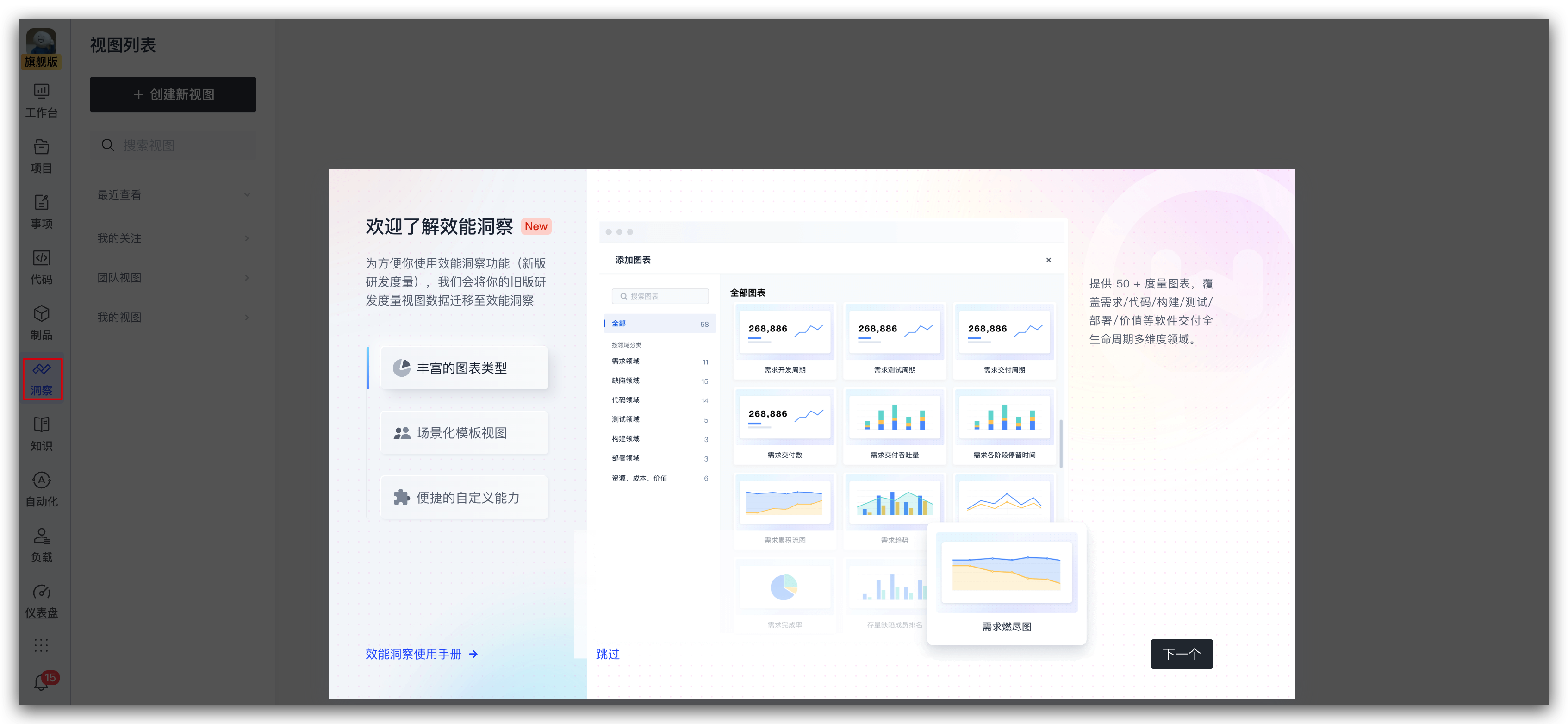1568x724 pixels.
Task: Click the puzzle icon on 便捷的自定义能力
Action: pos(402,498)
